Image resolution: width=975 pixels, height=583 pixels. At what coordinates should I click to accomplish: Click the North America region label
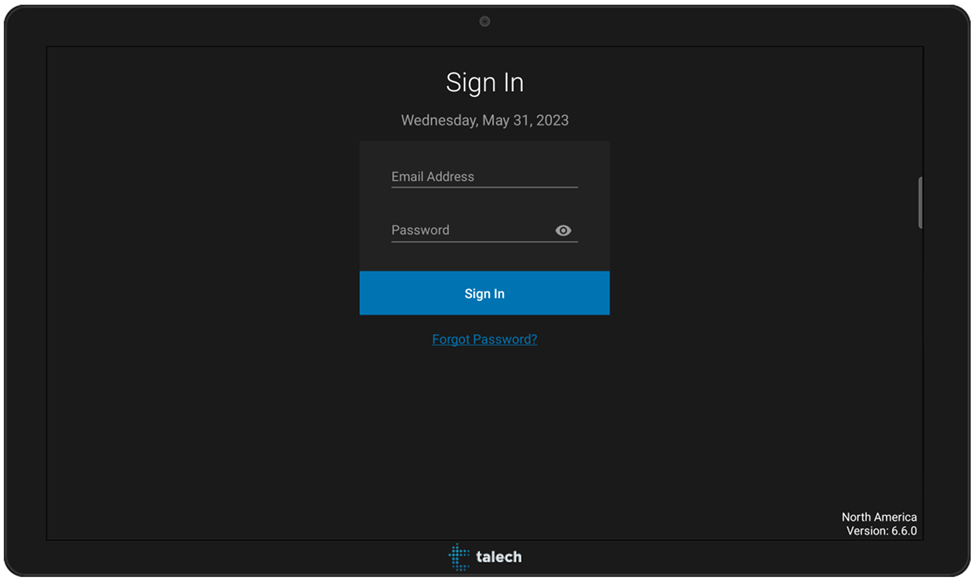(879, 517)
